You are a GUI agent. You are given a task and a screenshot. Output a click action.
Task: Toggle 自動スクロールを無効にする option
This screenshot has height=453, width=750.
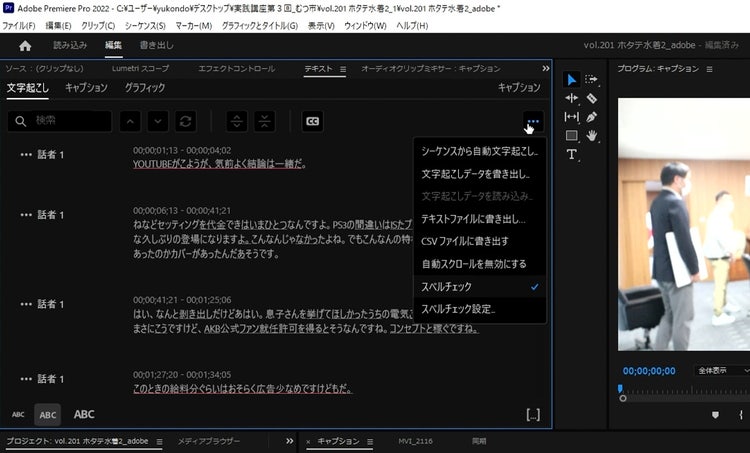[480, 264]
